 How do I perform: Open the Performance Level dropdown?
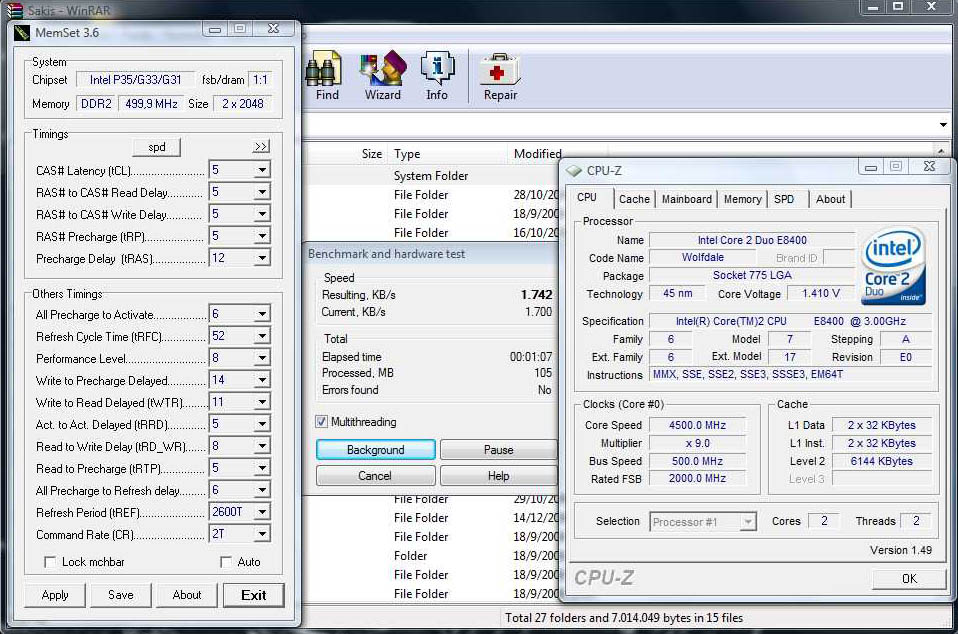[x=262, y=358]
